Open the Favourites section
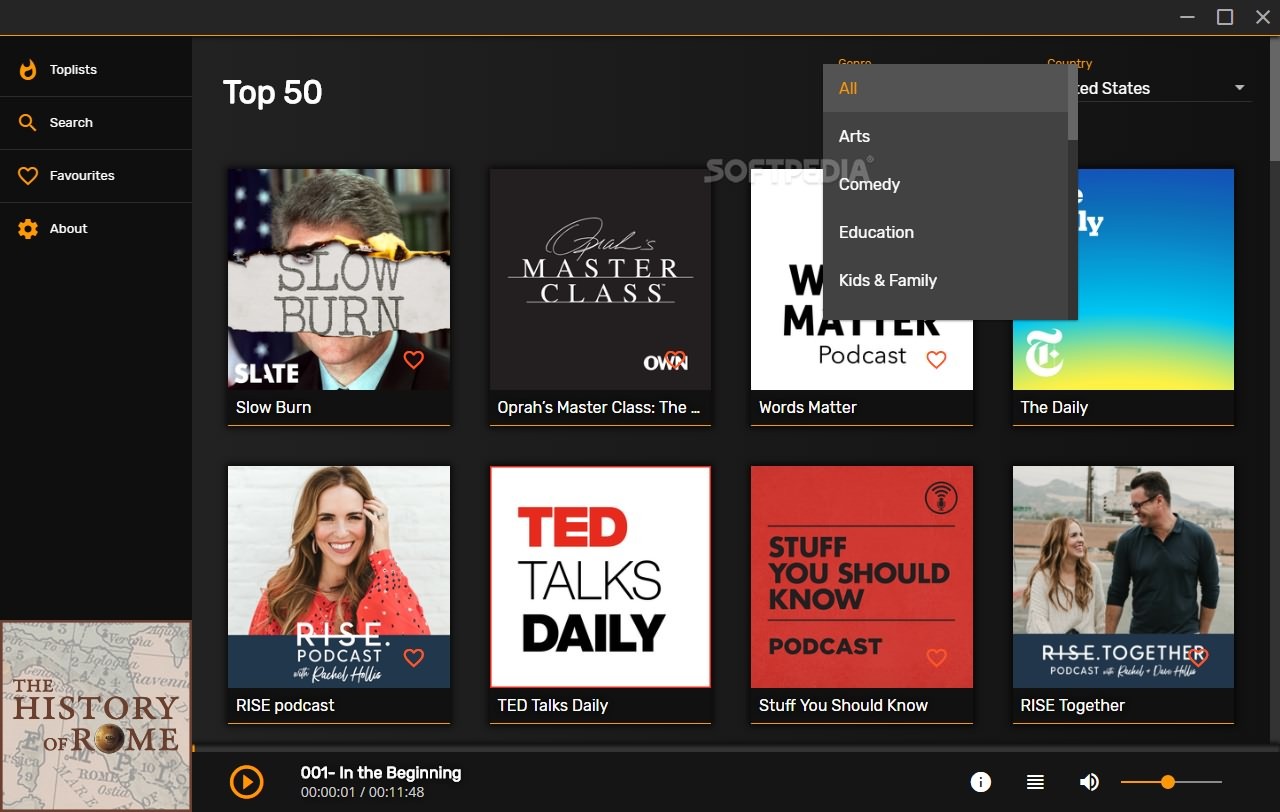The height and width of the screenshot is (812, 1280). tap(96, 176)
